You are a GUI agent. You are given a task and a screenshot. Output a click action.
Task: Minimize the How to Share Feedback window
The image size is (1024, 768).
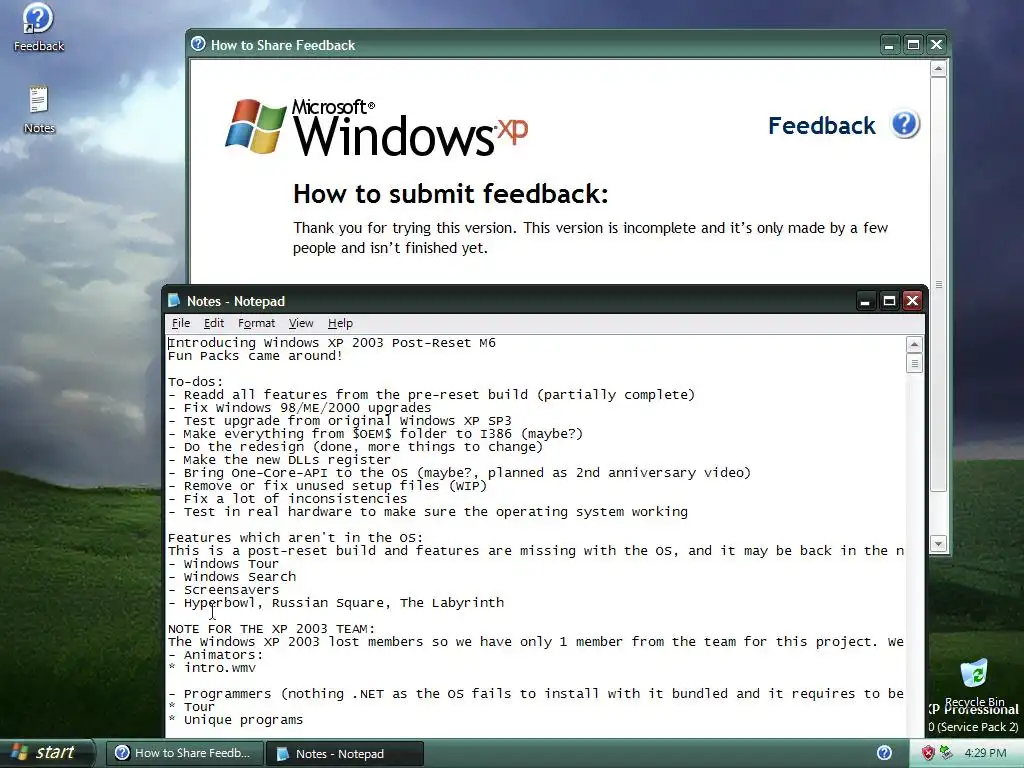coord(889,44)
